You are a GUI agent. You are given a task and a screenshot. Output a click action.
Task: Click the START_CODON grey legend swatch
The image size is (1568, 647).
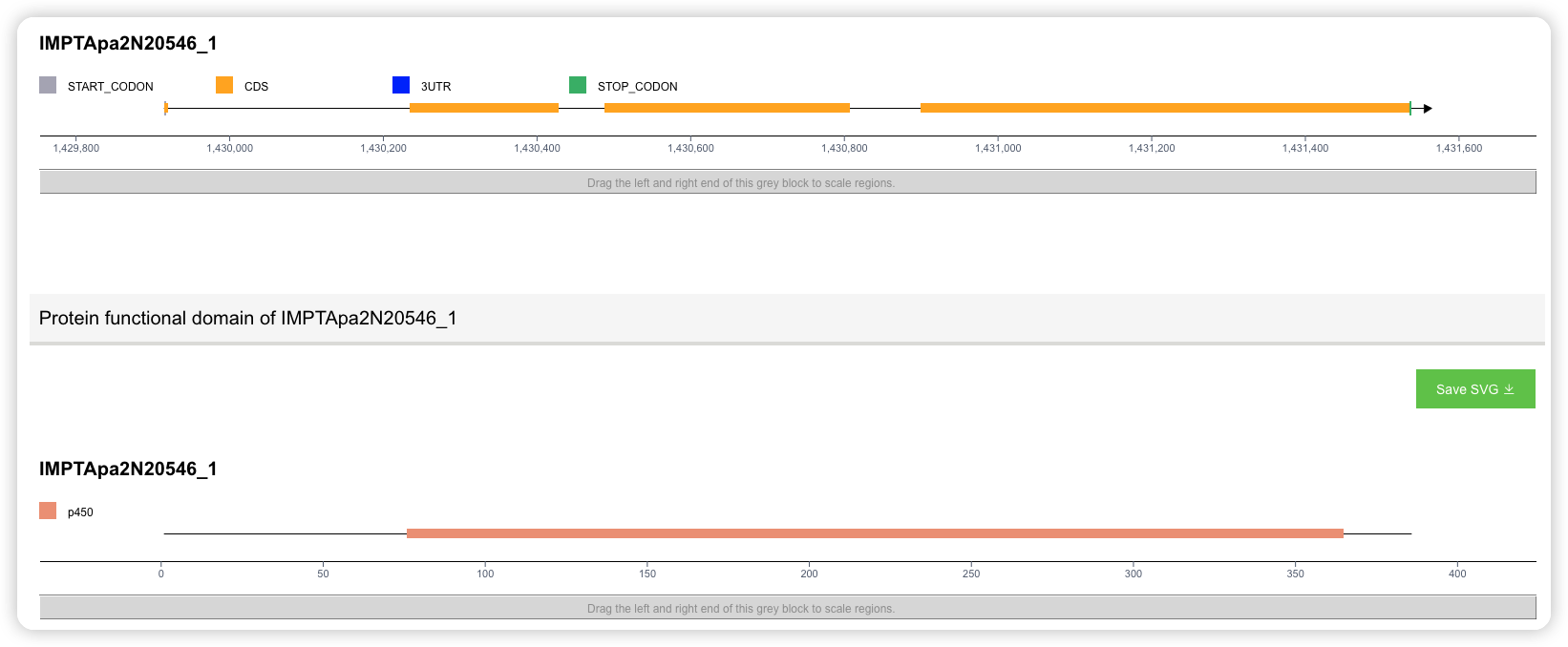coord(48,85)
